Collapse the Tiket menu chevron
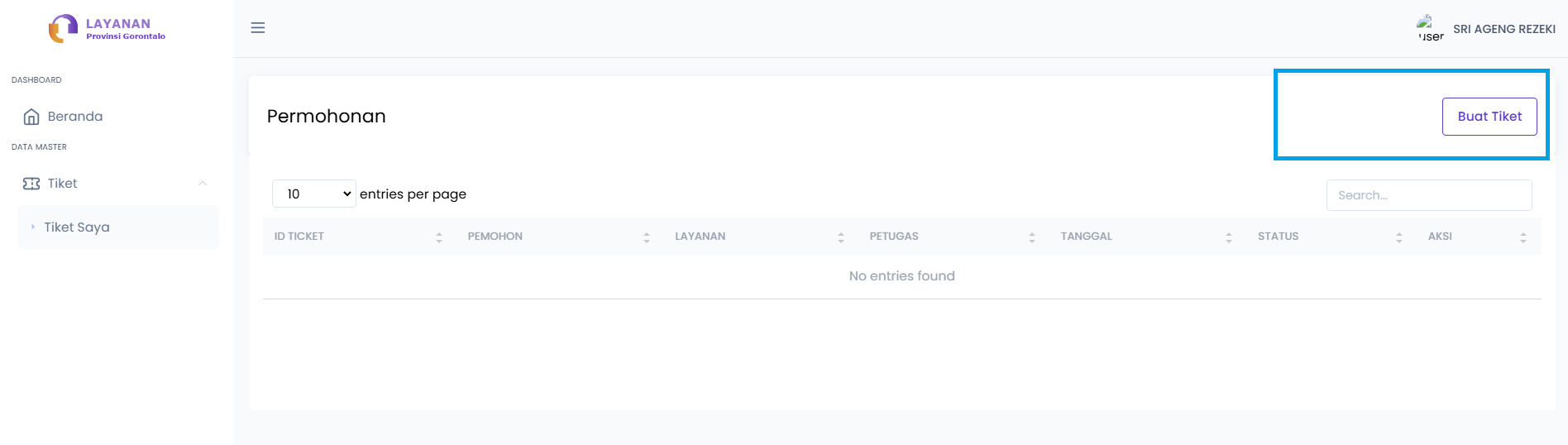Screen dimensions: 1568x445 (203, 184)
